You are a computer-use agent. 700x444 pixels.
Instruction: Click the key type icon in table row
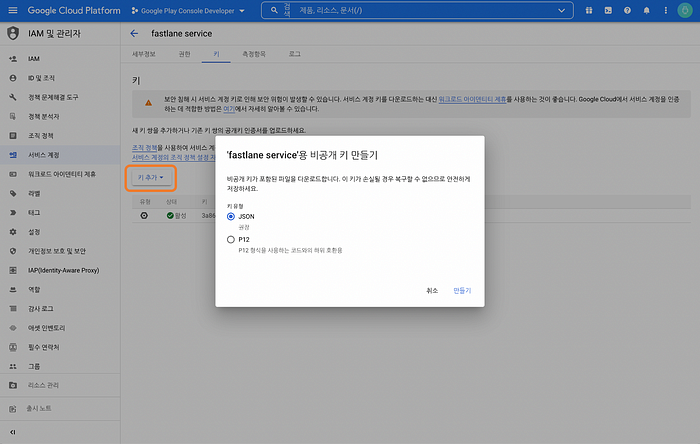tap(144, 216)
